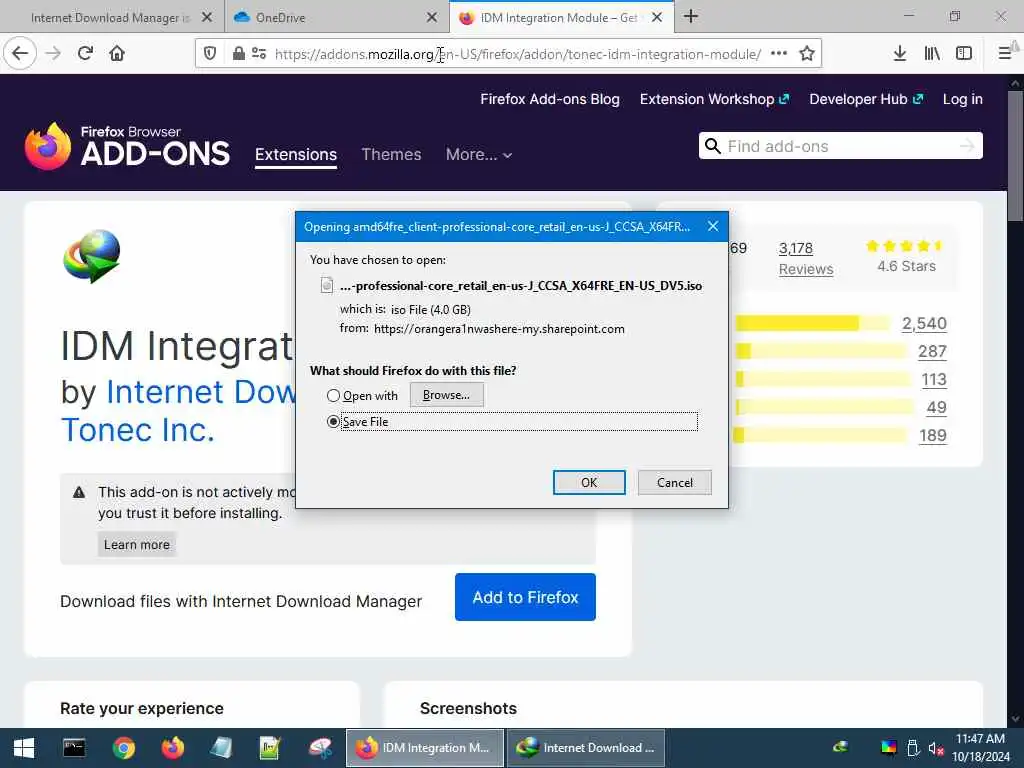Screen dimensions: 1024x768
Task: Open Extension Workshop link
Action: click(x=714, y=99)
